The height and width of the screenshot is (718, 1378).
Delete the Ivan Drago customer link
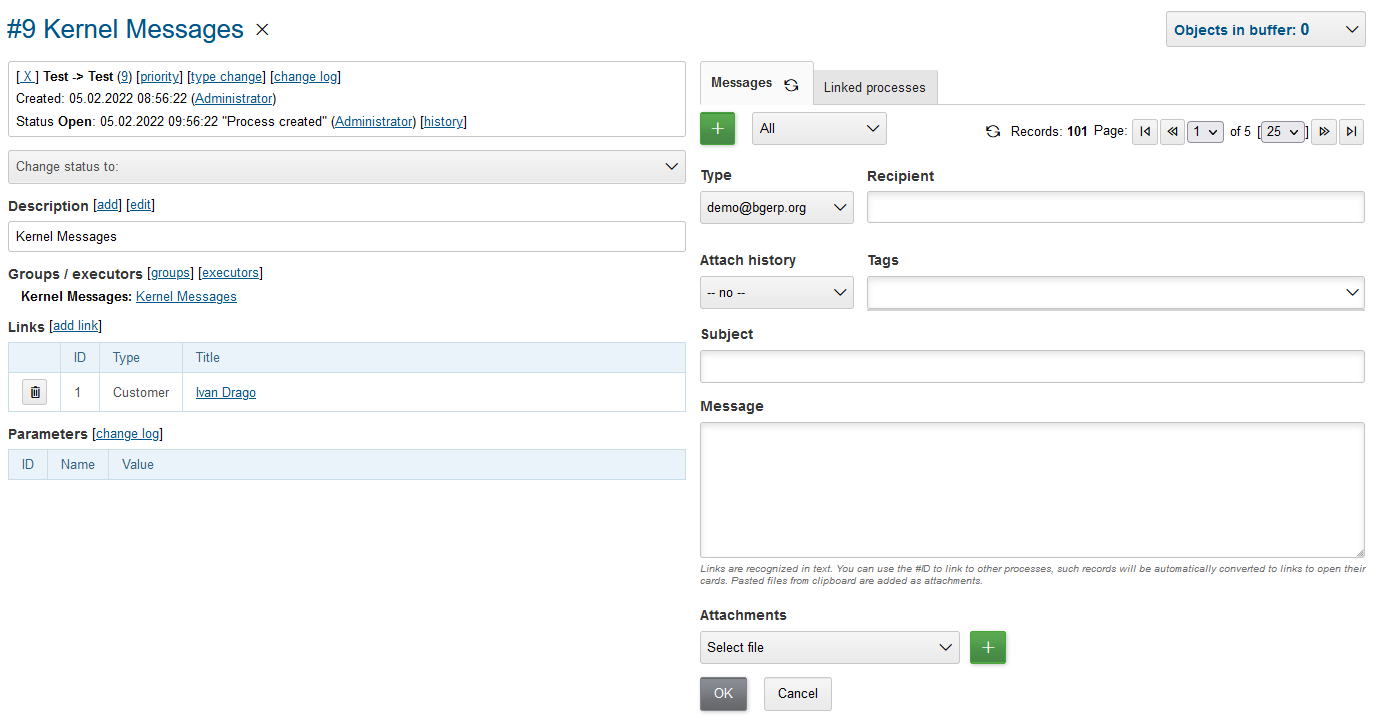coord(34,391)
